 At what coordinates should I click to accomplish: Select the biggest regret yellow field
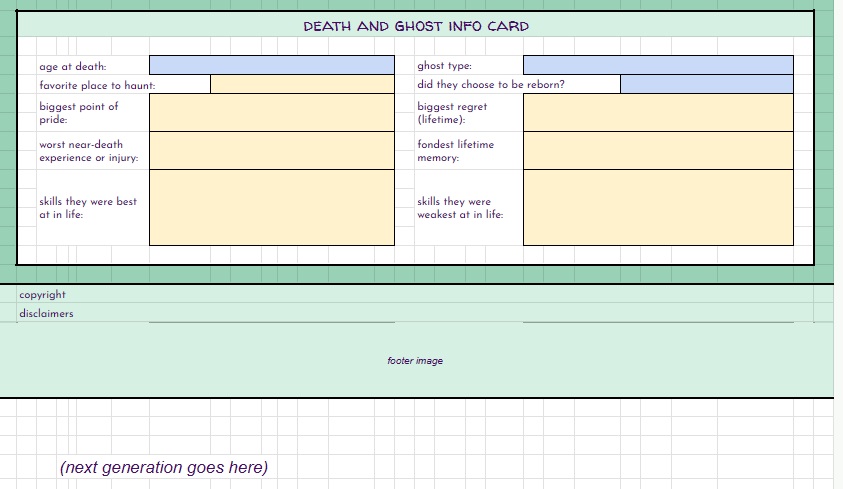657,113
